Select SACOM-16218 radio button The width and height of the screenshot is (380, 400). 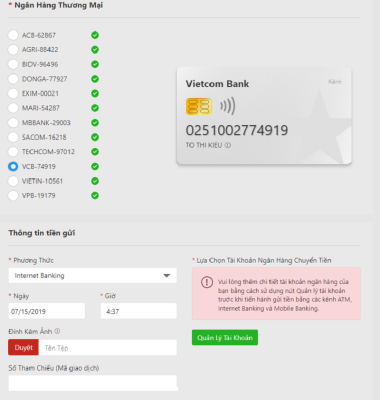(x=13, y=137)
